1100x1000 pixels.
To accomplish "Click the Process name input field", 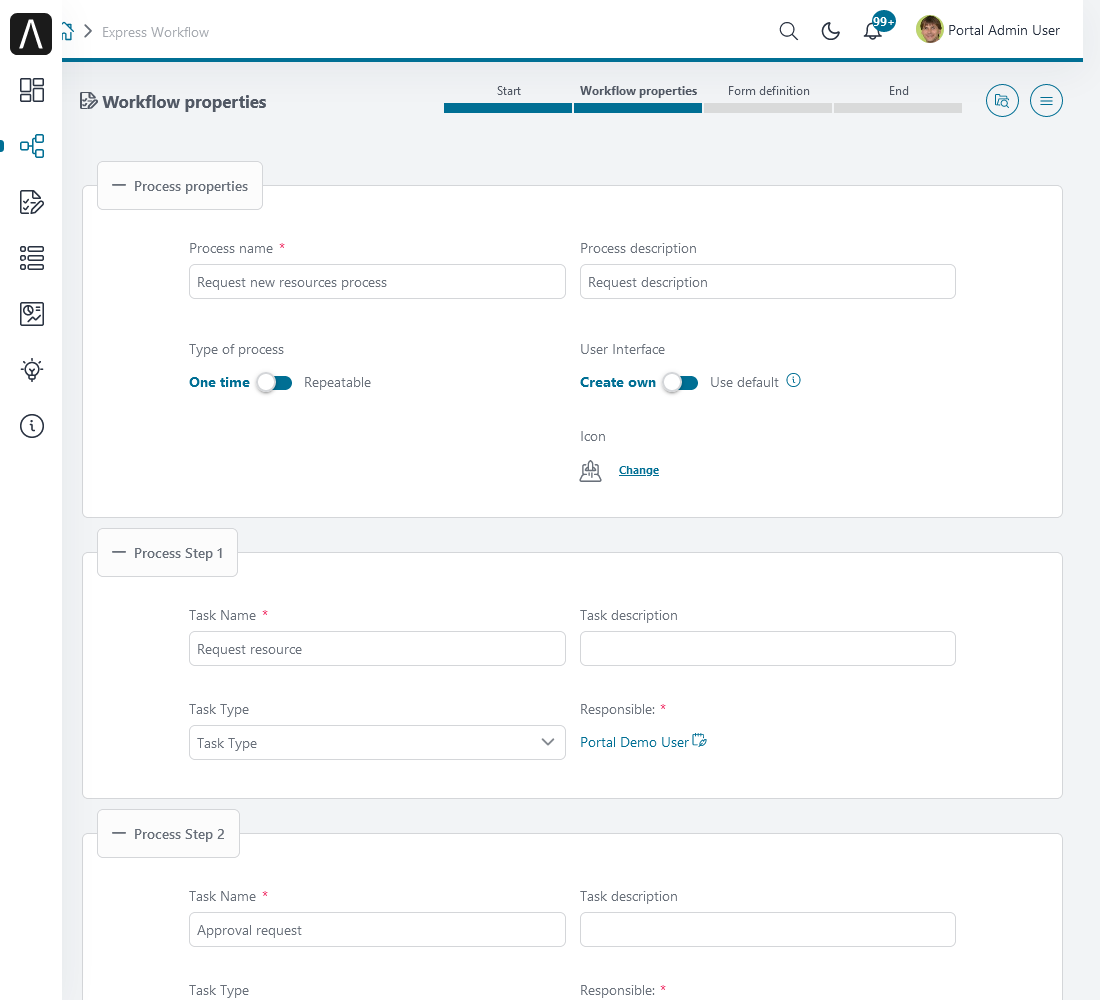I will tap(377, 281).
